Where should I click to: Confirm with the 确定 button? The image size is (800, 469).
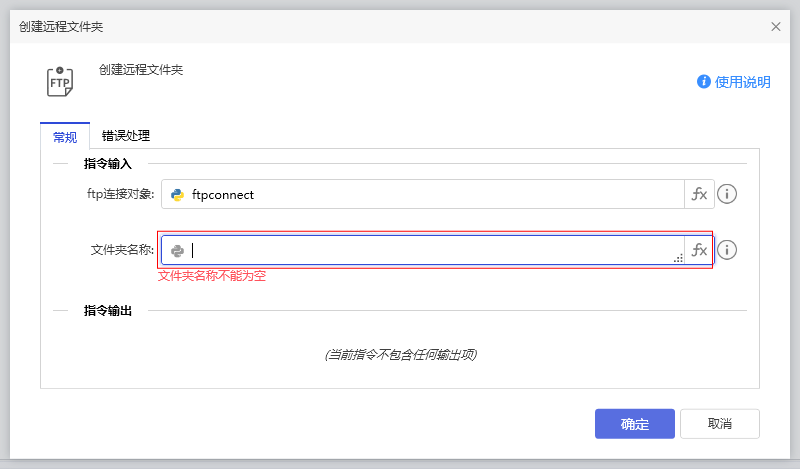pyautogui.click(x=634, y=424)
